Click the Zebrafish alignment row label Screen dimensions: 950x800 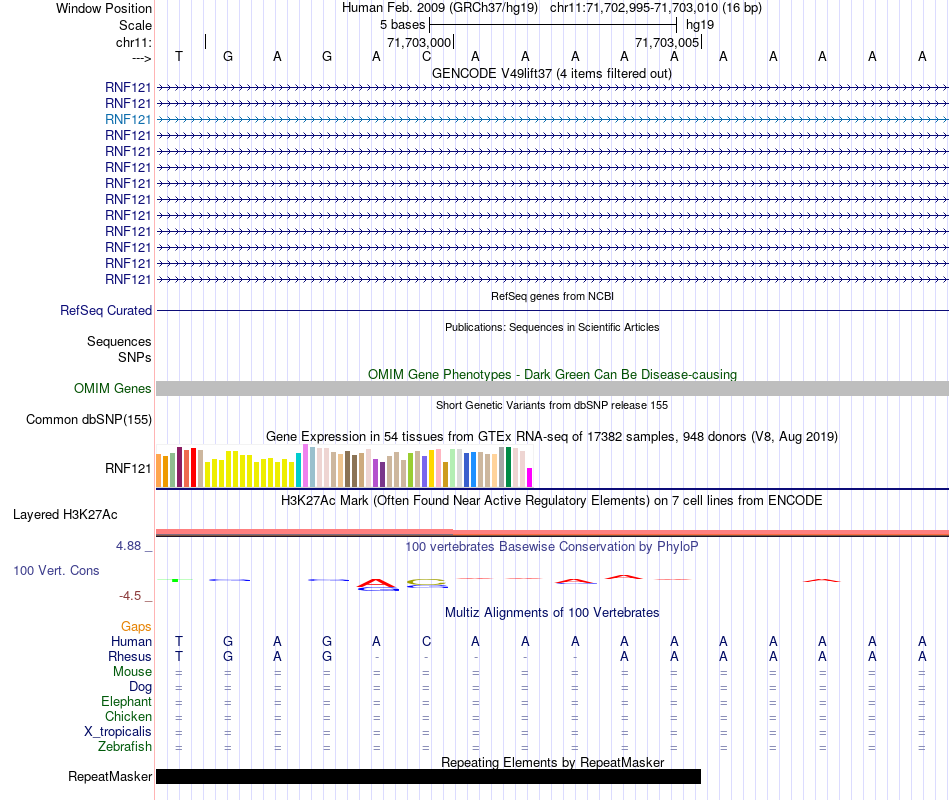click(x=125, y=747)
